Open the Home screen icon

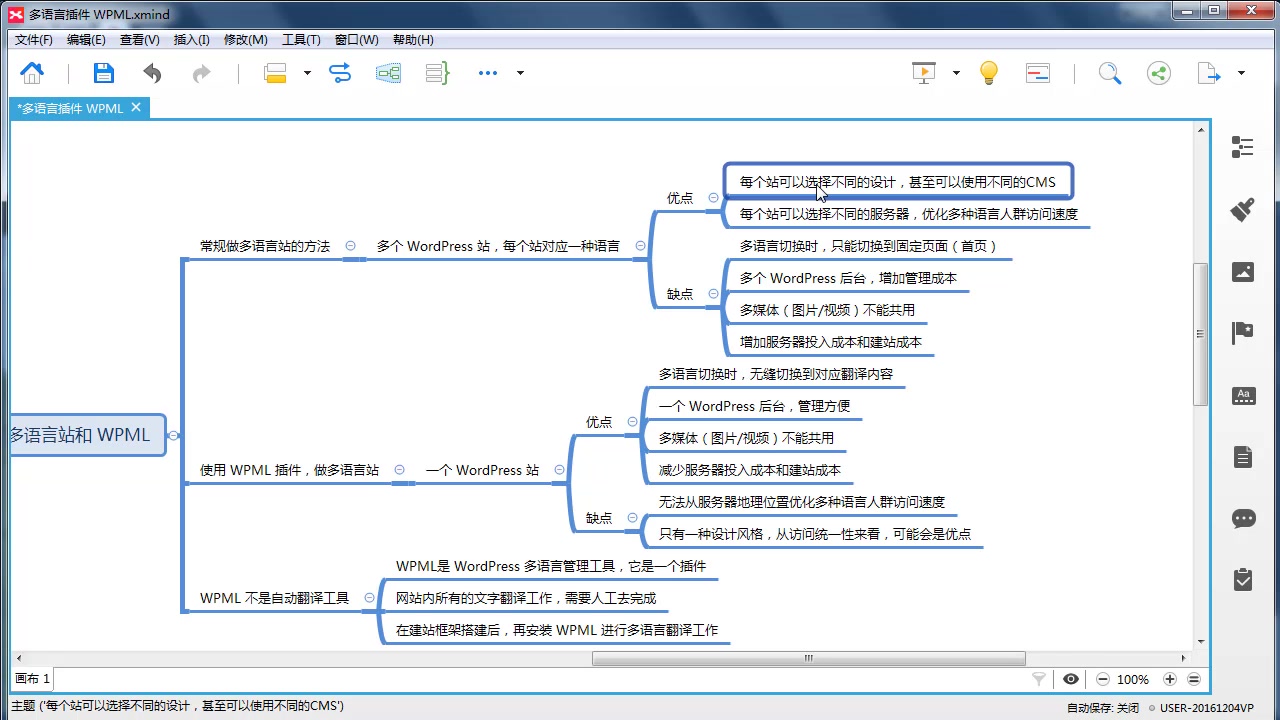point(32,72)
